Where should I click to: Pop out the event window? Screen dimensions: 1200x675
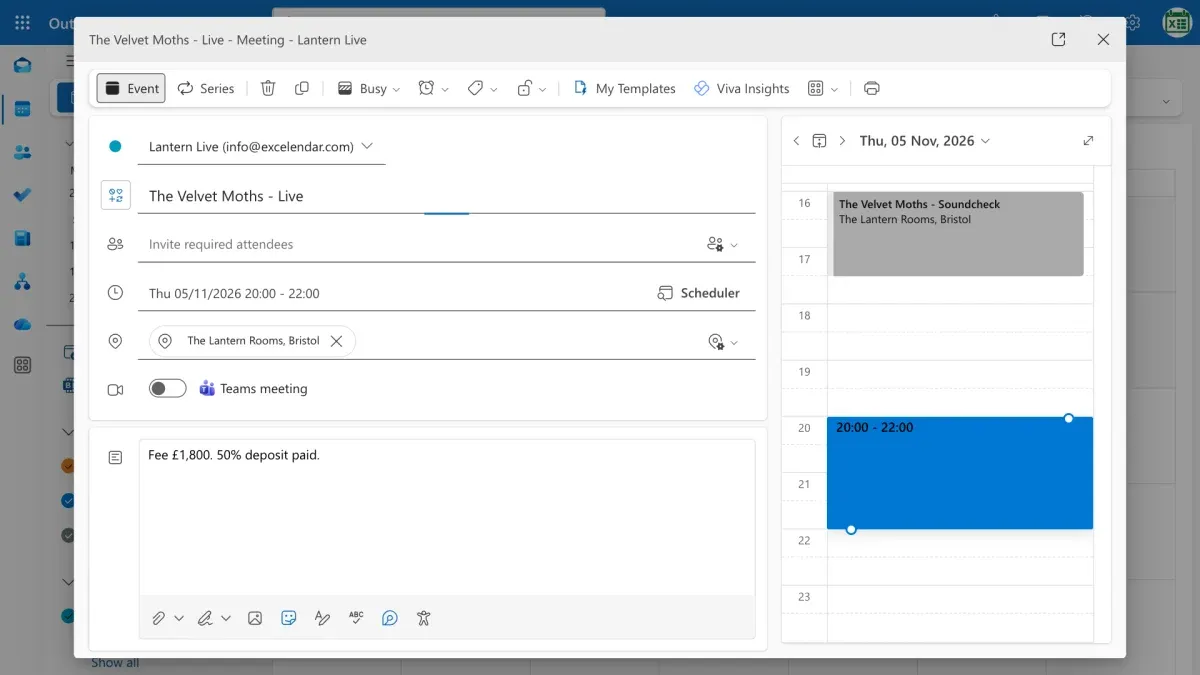click(x=1058, y=40)
